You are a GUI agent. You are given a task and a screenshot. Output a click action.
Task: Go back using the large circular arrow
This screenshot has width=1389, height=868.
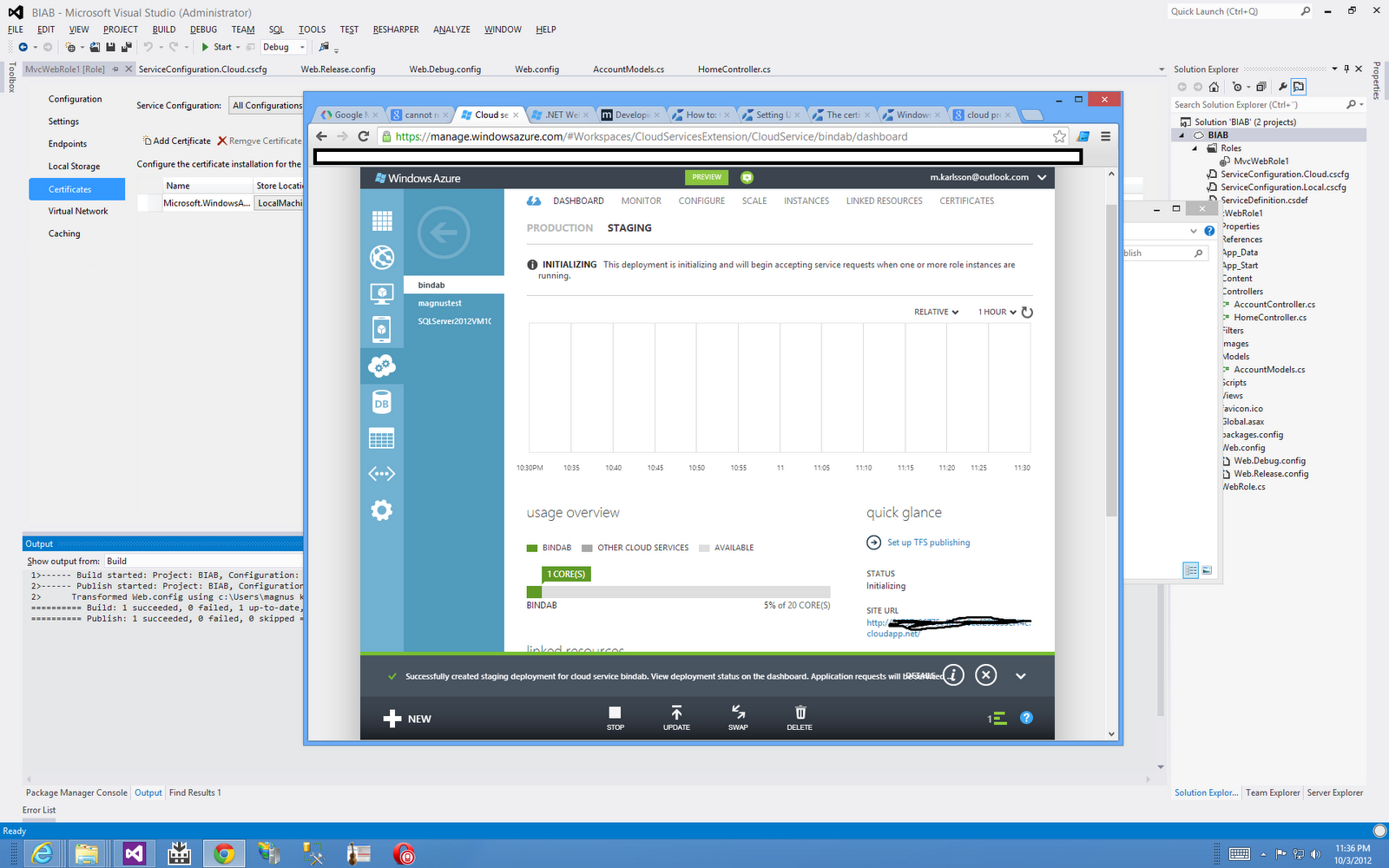pos(444,232)
